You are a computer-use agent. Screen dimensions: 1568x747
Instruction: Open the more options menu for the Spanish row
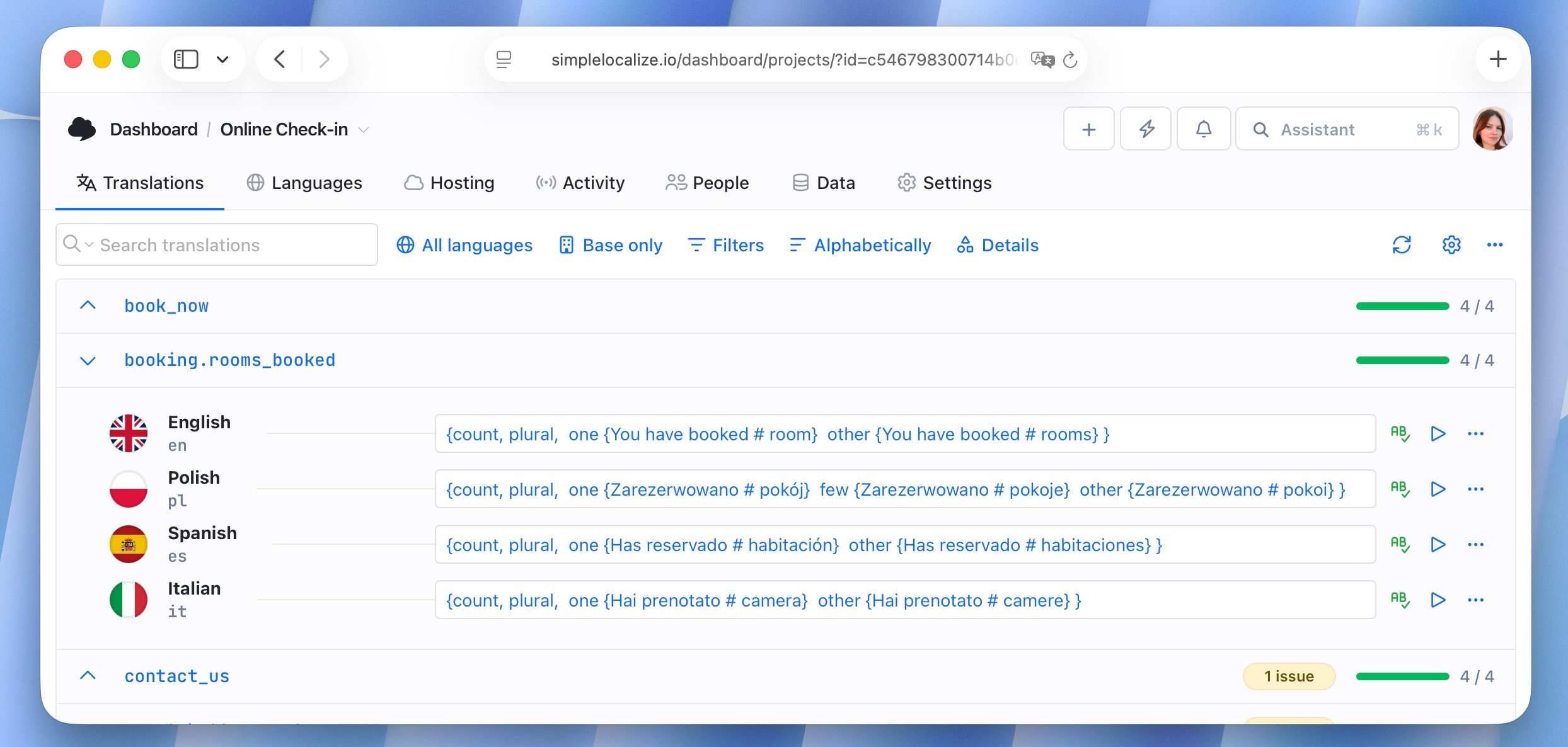(1475, 544)
